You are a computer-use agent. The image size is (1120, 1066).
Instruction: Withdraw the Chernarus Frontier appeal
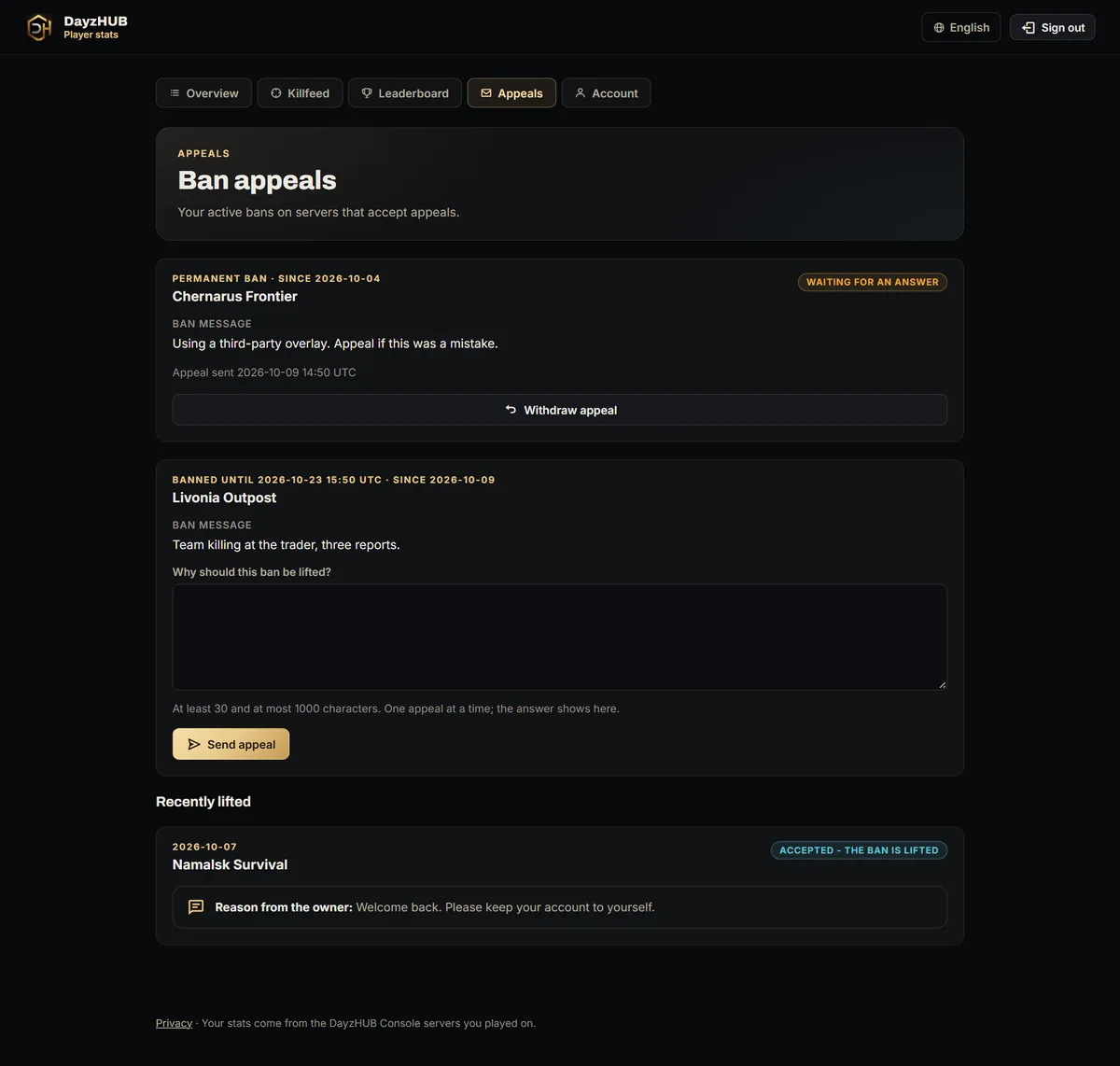pos(560,410)
